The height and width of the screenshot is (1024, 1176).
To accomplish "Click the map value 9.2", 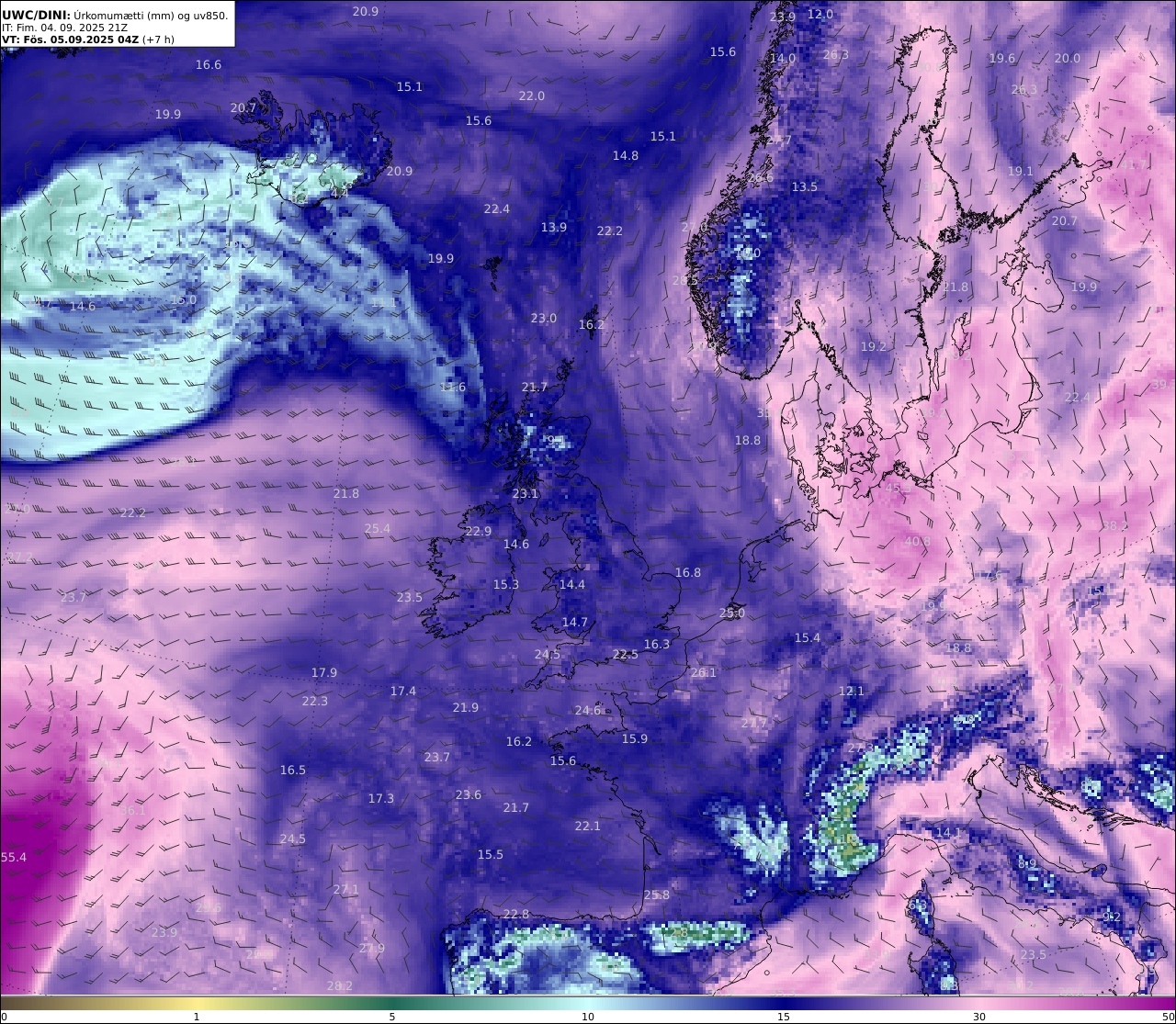I will point(1112,917).
